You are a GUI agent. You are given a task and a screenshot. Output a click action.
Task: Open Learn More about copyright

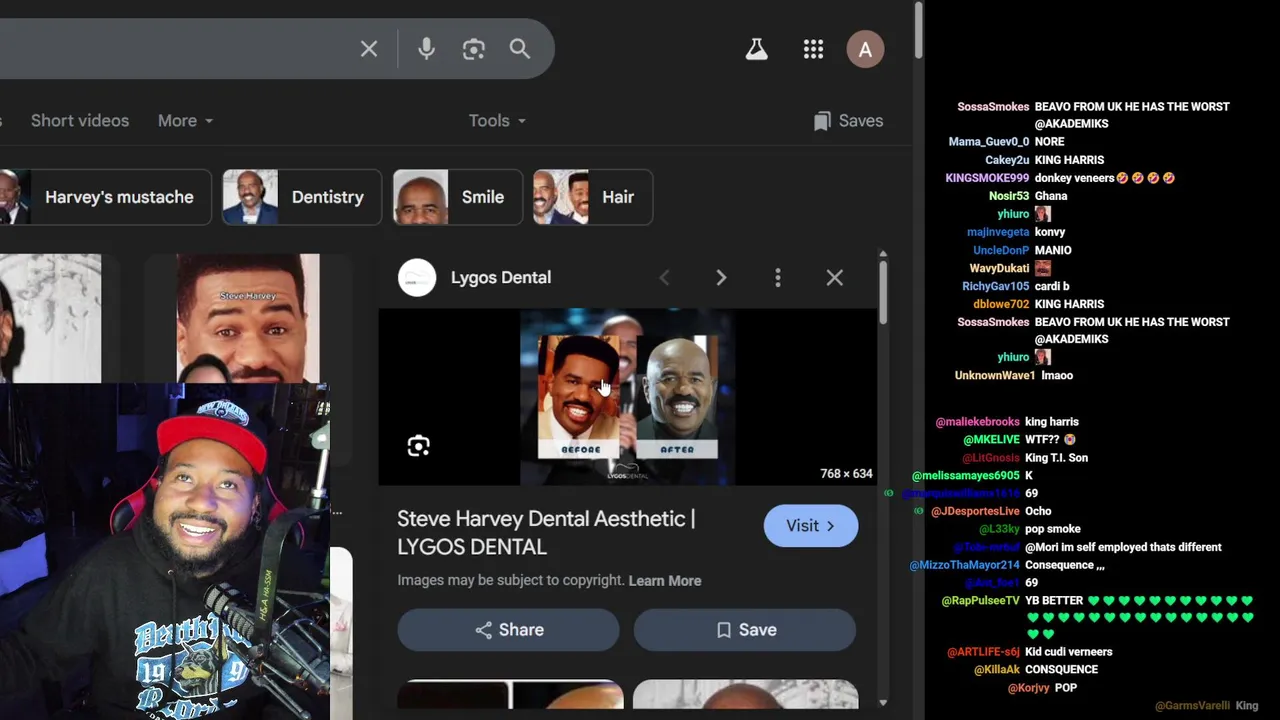pyautogui.click(x=665, y=581)
